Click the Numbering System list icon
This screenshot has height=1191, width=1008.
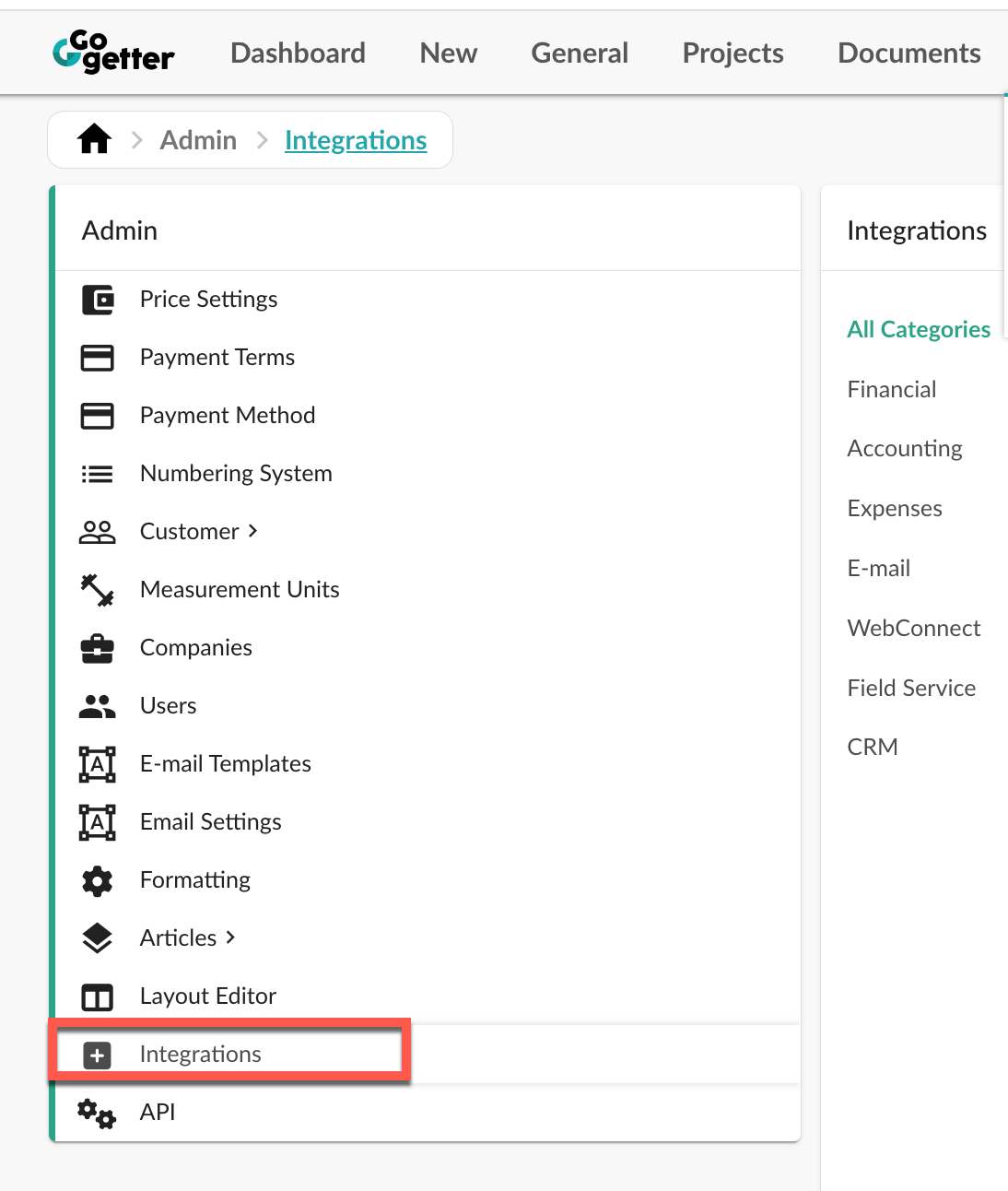[98, 474]
